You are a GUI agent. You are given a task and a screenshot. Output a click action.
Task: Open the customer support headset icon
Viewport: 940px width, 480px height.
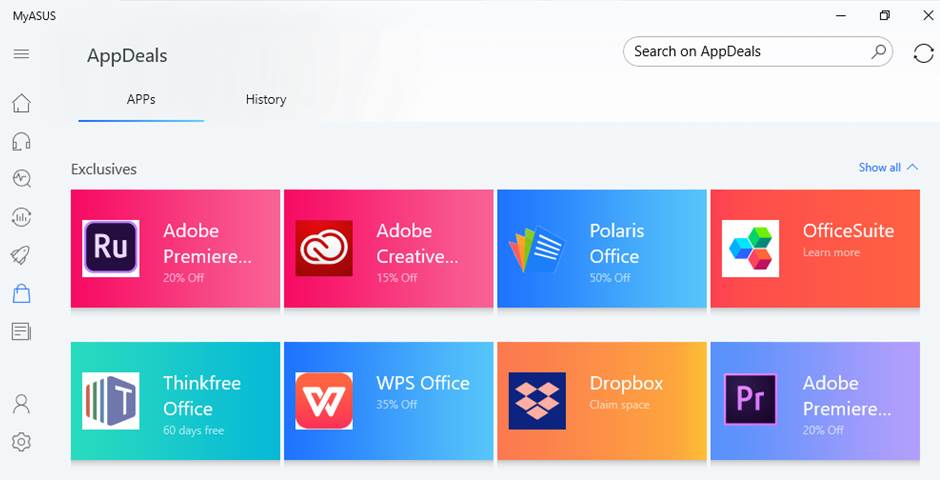point(21,141)
